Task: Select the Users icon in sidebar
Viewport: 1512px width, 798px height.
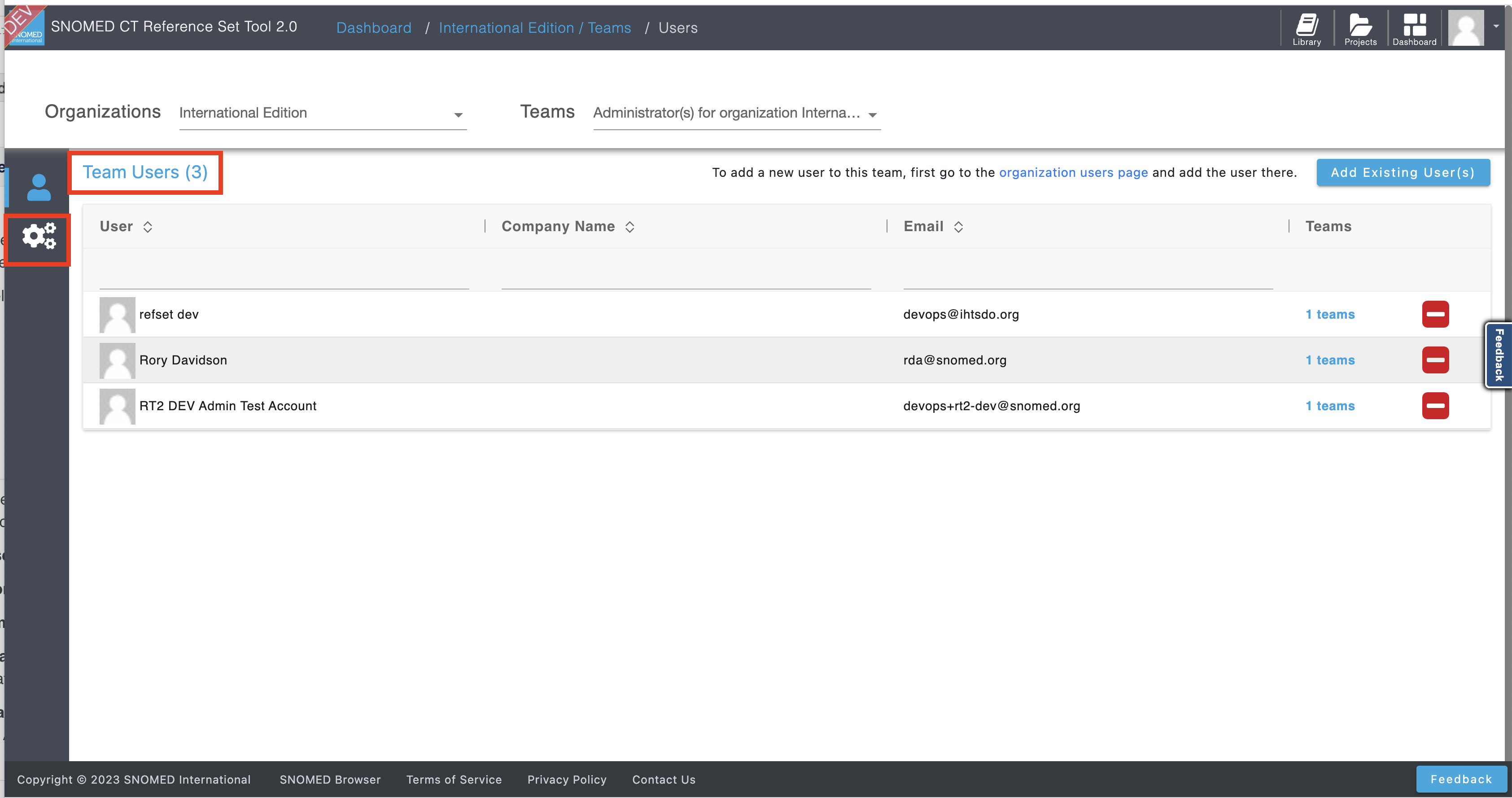Action: tap(39, 187)
